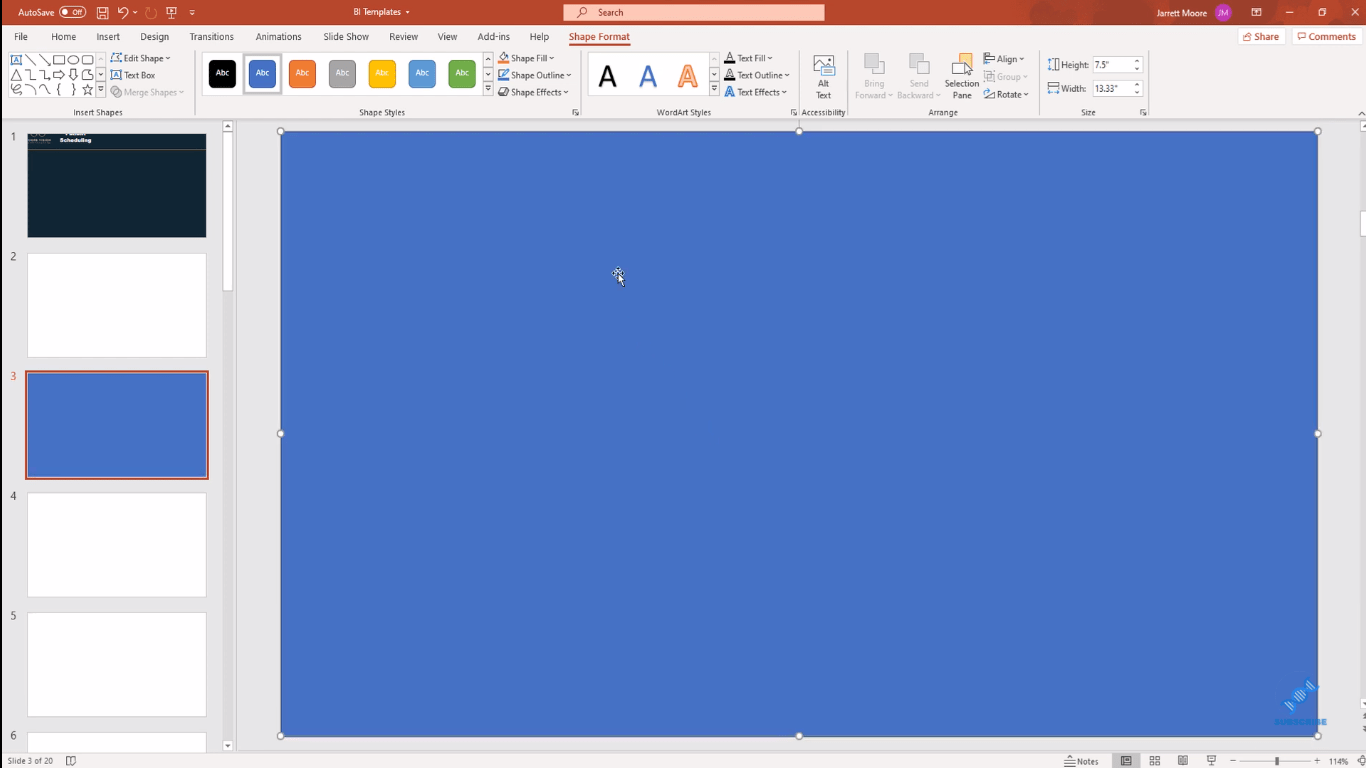The height and width of the screenshot is (768, 1366).
Task: Switch to the Design tab
Action: (155, 37)
